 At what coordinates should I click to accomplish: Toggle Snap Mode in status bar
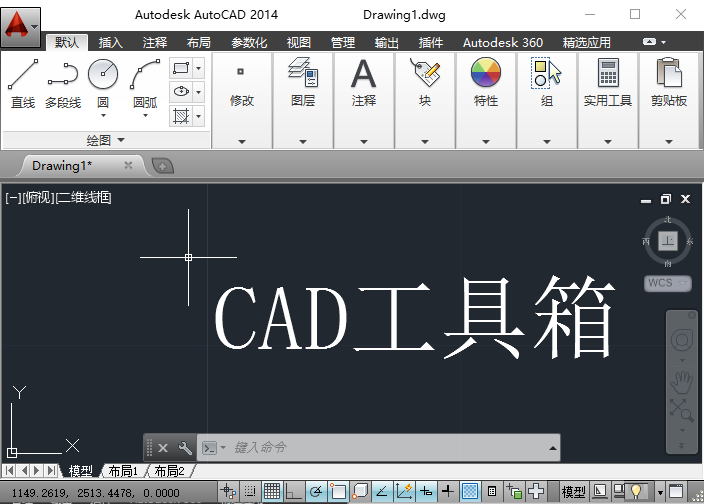(x=250, y=491)
